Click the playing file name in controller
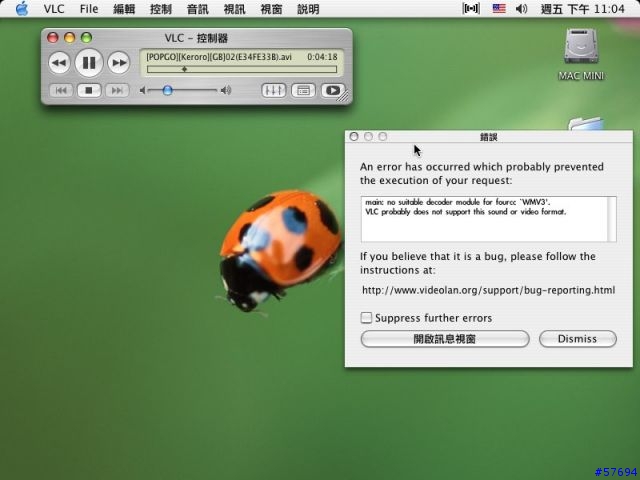The image size is (640, 480). pos(219,57)
